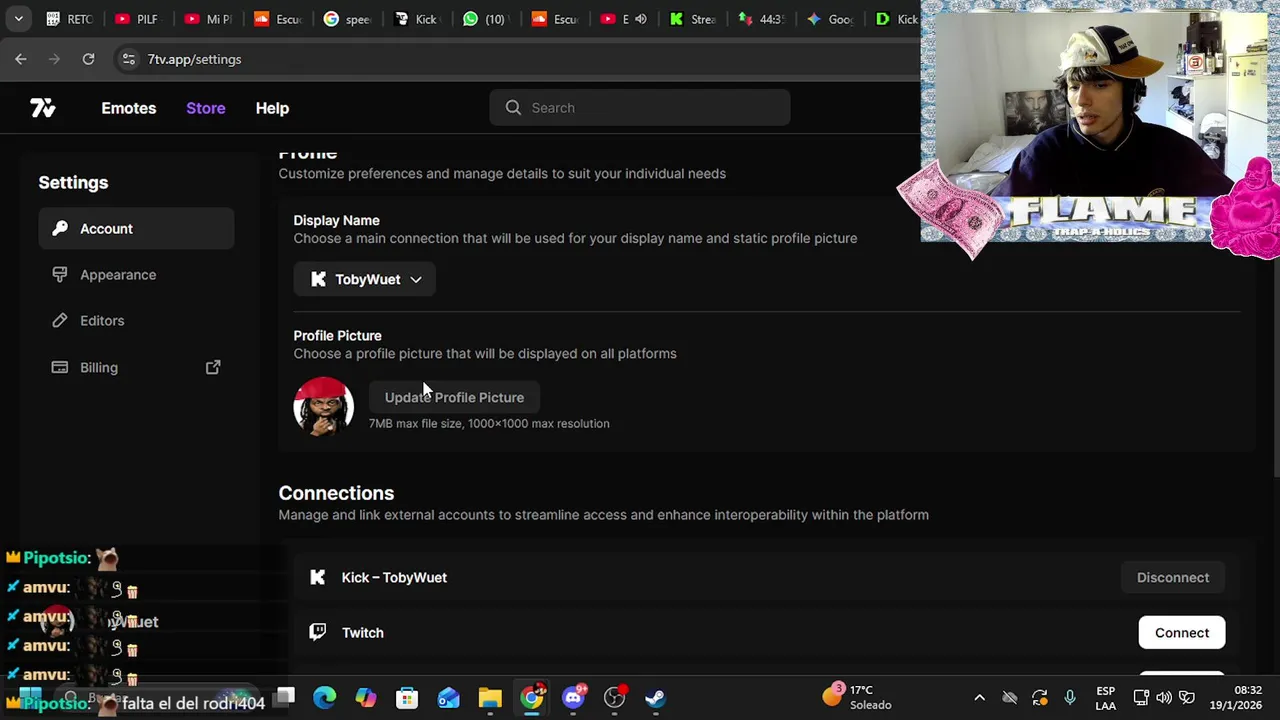Viewport: 1280px width, 720px height.
Task: Click the paint roller icon beside Appearance
Action: pyautogui.click(x=60, y=275)
